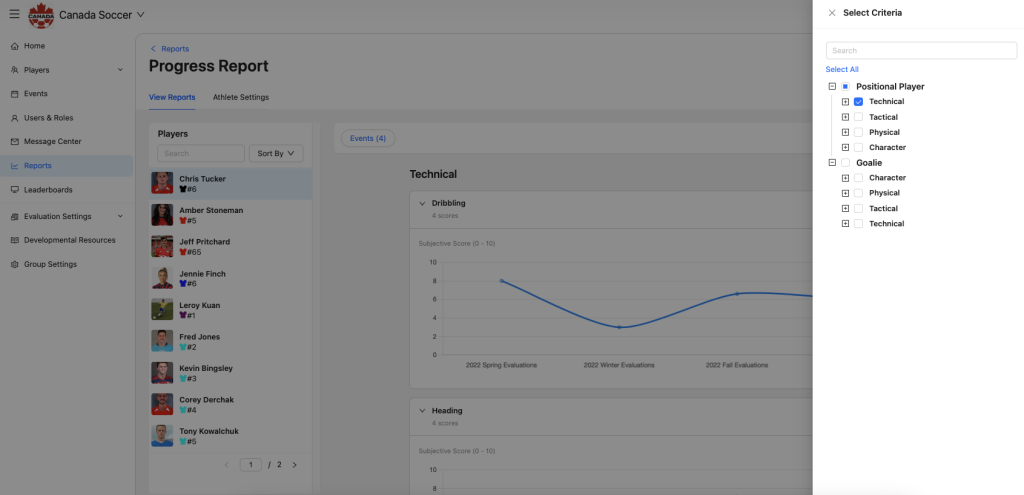The height and width of the screenshot is (495, 1024).
Task: Open the hamburger navigation menu
Action: [x=14, y=15]
